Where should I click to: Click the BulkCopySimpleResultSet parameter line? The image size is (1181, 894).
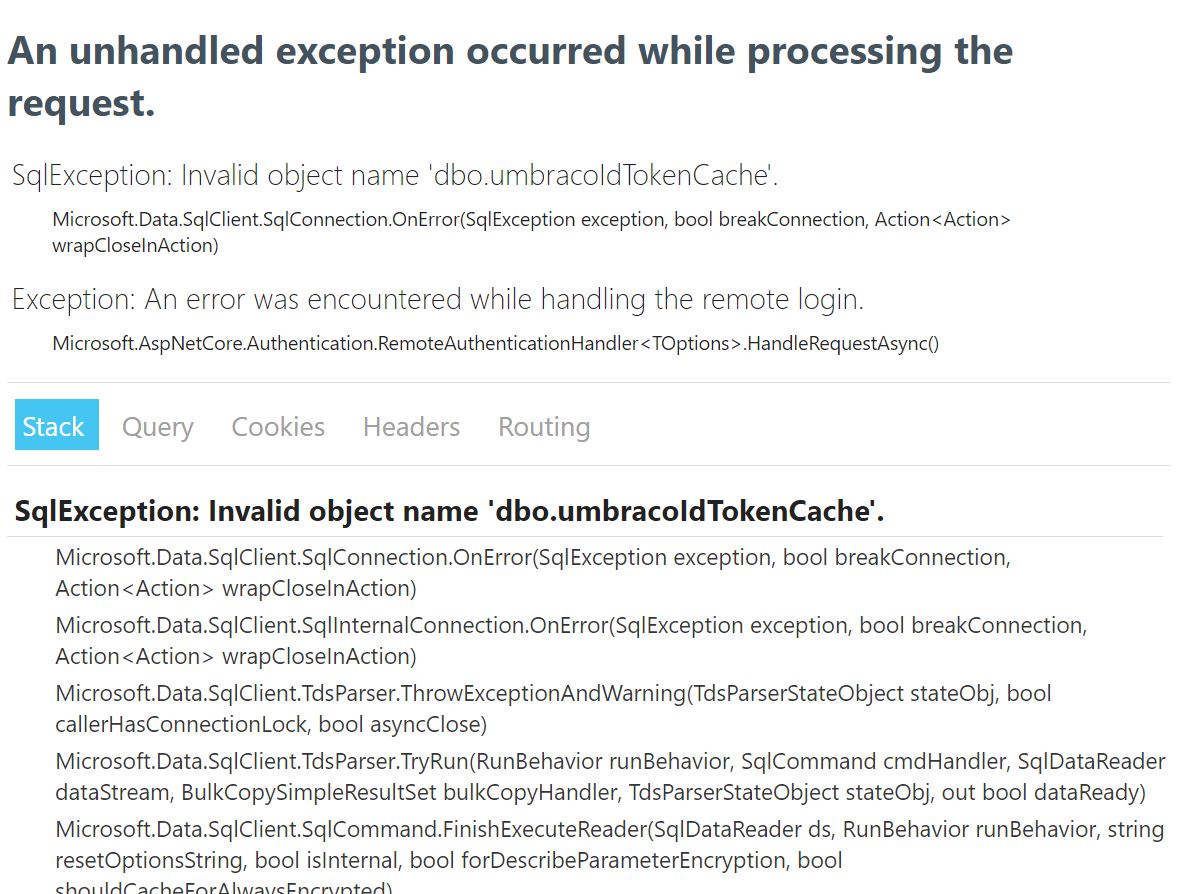click(x=600, y=792)
